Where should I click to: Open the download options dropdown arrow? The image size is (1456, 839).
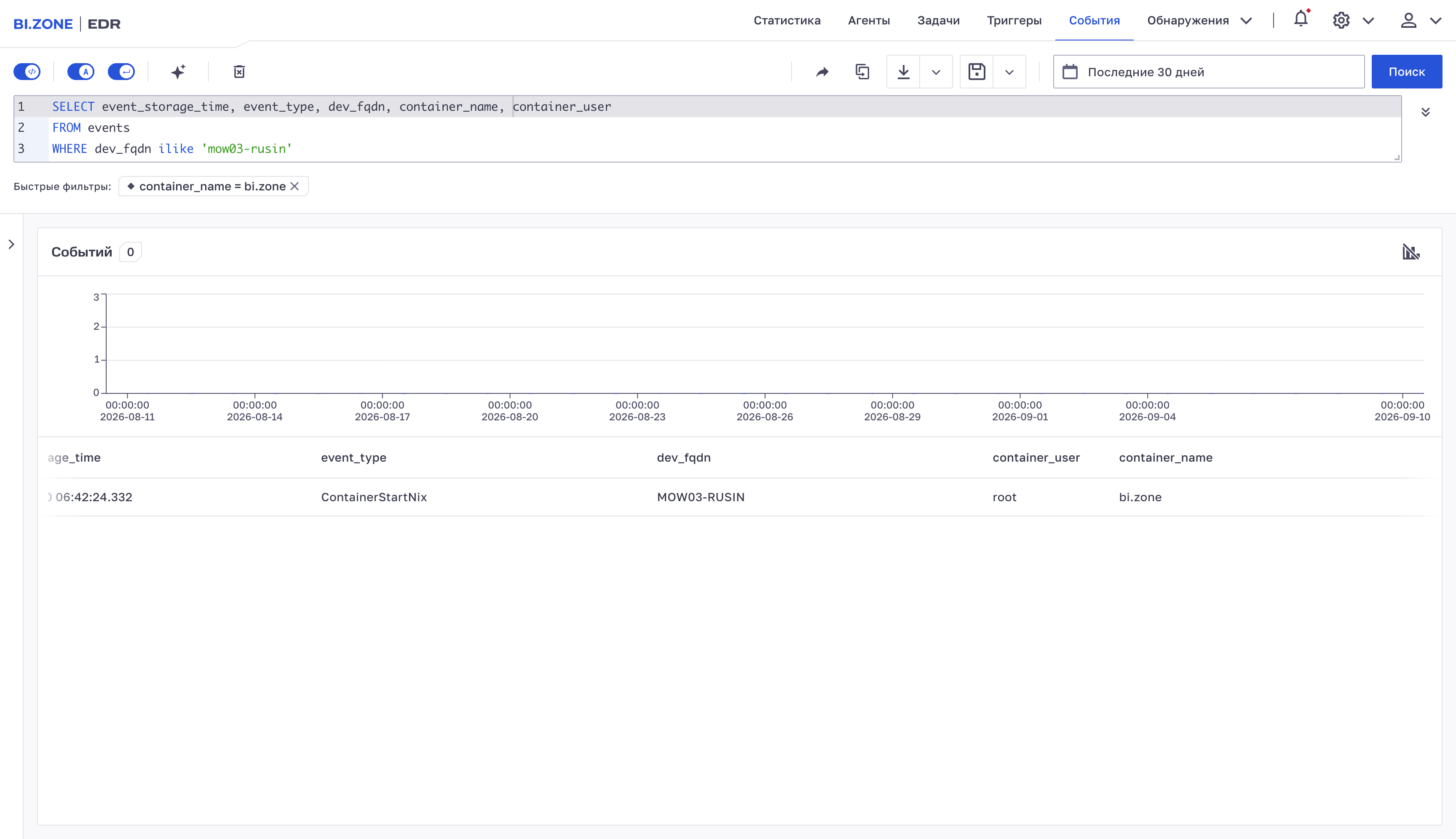pos(936,72)
